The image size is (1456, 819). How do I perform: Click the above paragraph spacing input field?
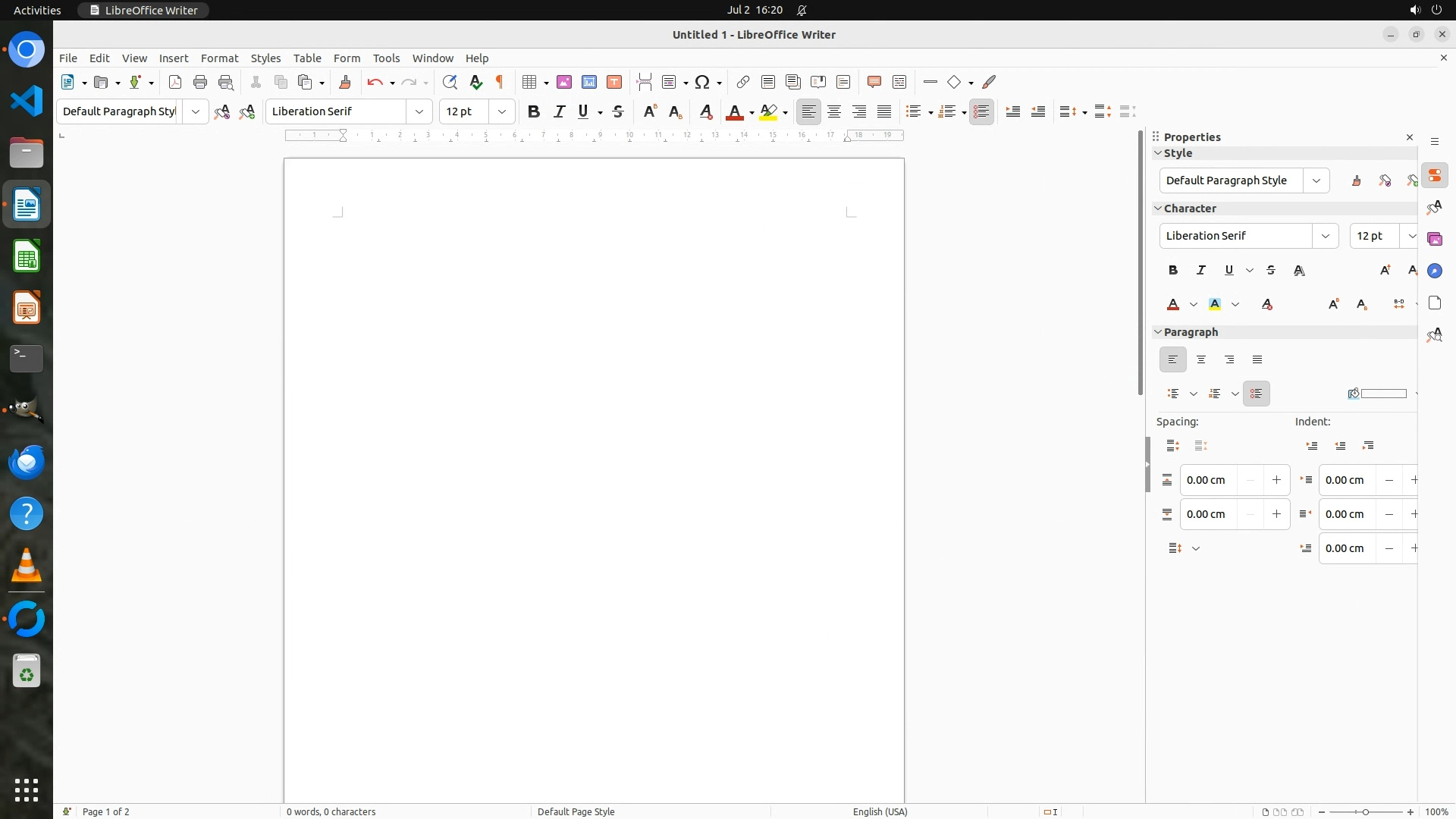(x=1207, y=480)
